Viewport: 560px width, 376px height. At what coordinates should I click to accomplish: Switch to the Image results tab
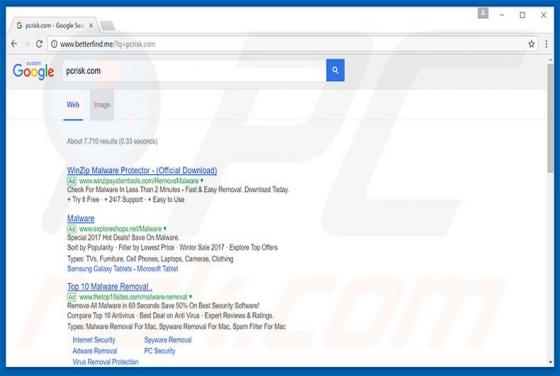pyautogui.click(x=102, y=105)
